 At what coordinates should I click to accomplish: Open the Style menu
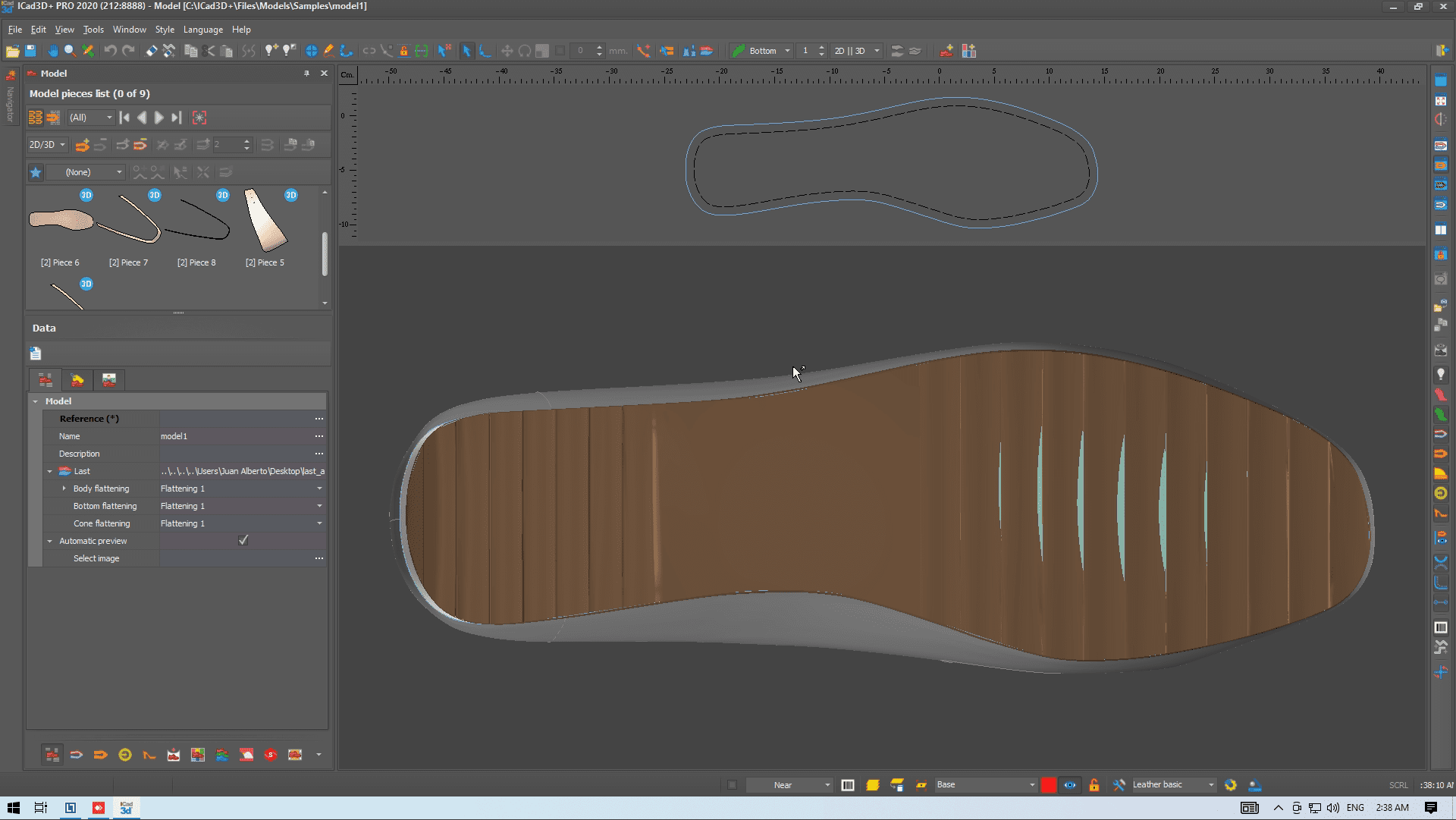click(x=165, y=30)
